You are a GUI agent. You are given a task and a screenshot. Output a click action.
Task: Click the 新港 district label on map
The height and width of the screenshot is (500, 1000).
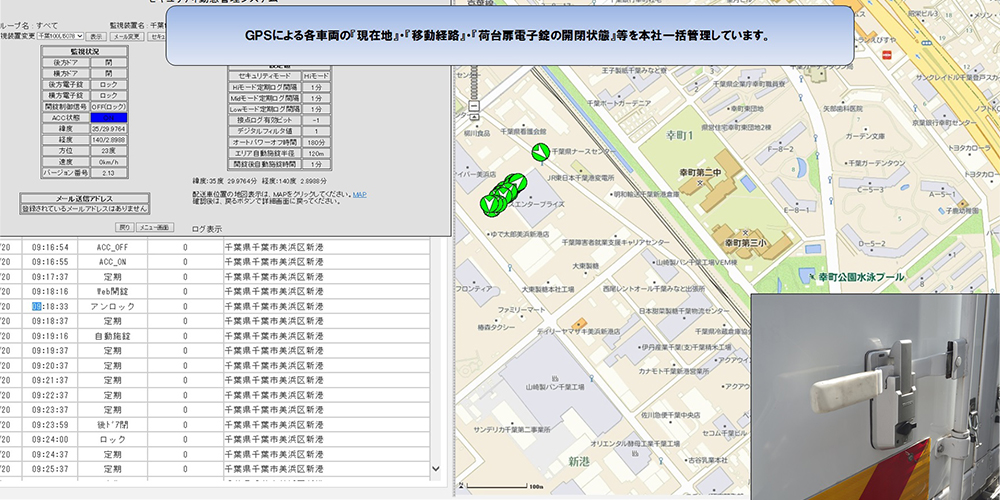(580, 462)
